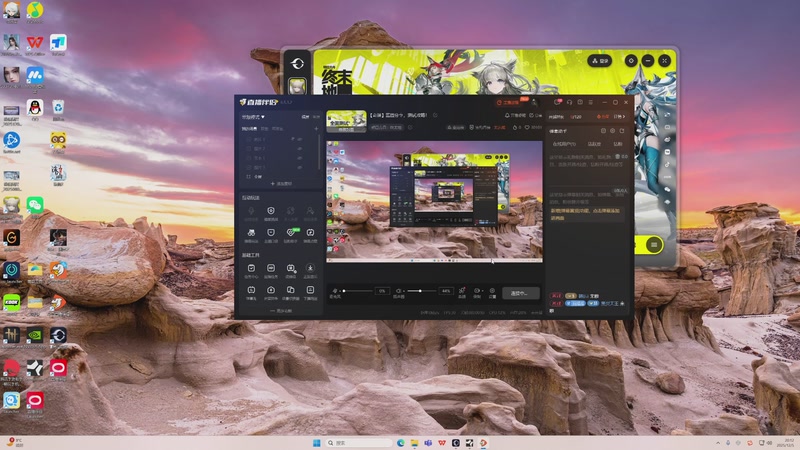The image size is (800, 450).
Task: Open File Explorer from the taskbar
Action: click(x=414, y=443)
